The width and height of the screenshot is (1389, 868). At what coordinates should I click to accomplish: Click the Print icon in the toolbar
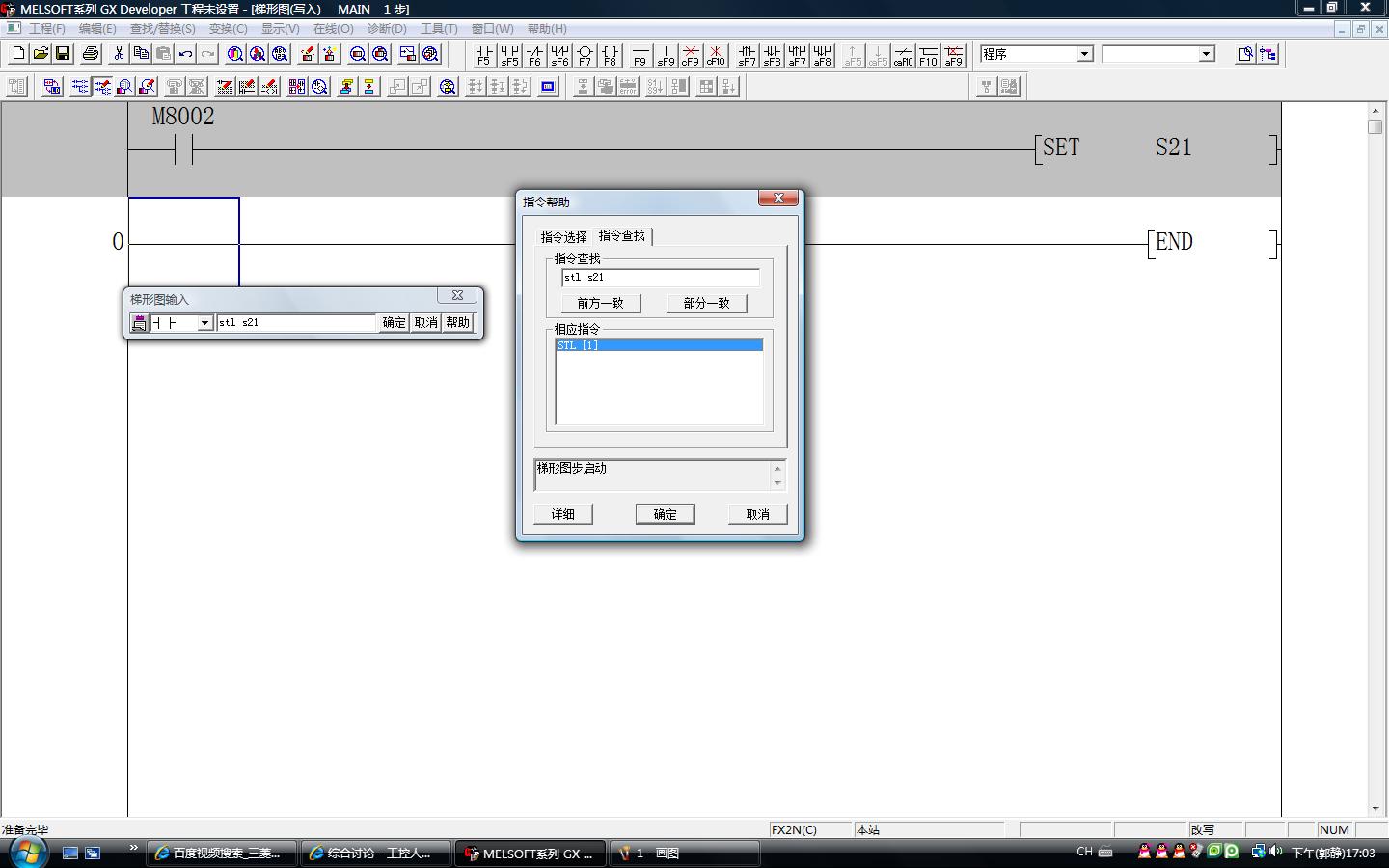[x=91, y=54]
